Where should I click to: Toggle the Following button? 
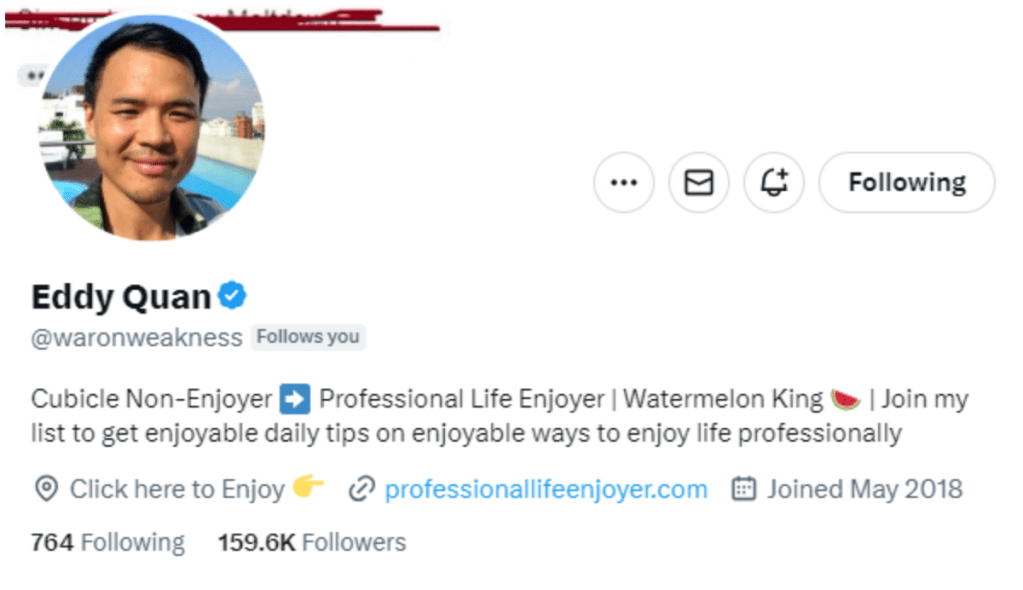[x=906, y=183]
